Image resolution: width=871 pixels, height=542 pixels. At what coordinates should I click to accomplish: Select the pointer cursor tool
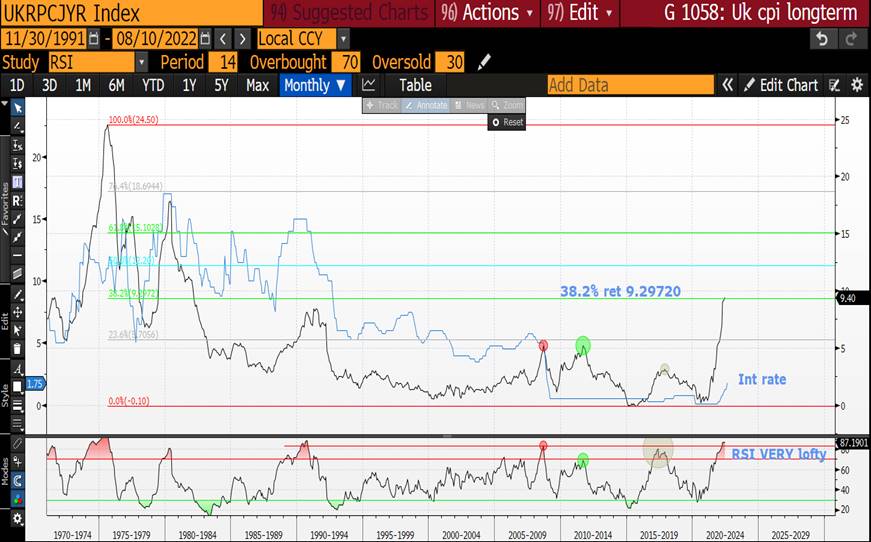point(17,108)
